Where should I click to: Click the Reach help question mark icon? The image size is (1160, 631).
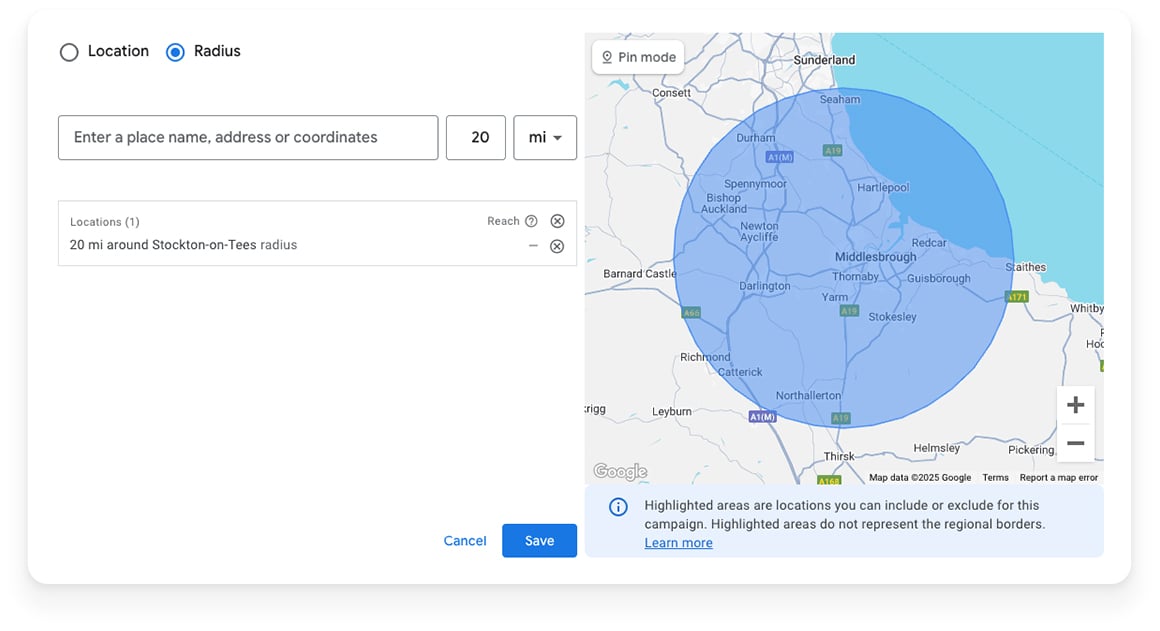coord(531,221)
